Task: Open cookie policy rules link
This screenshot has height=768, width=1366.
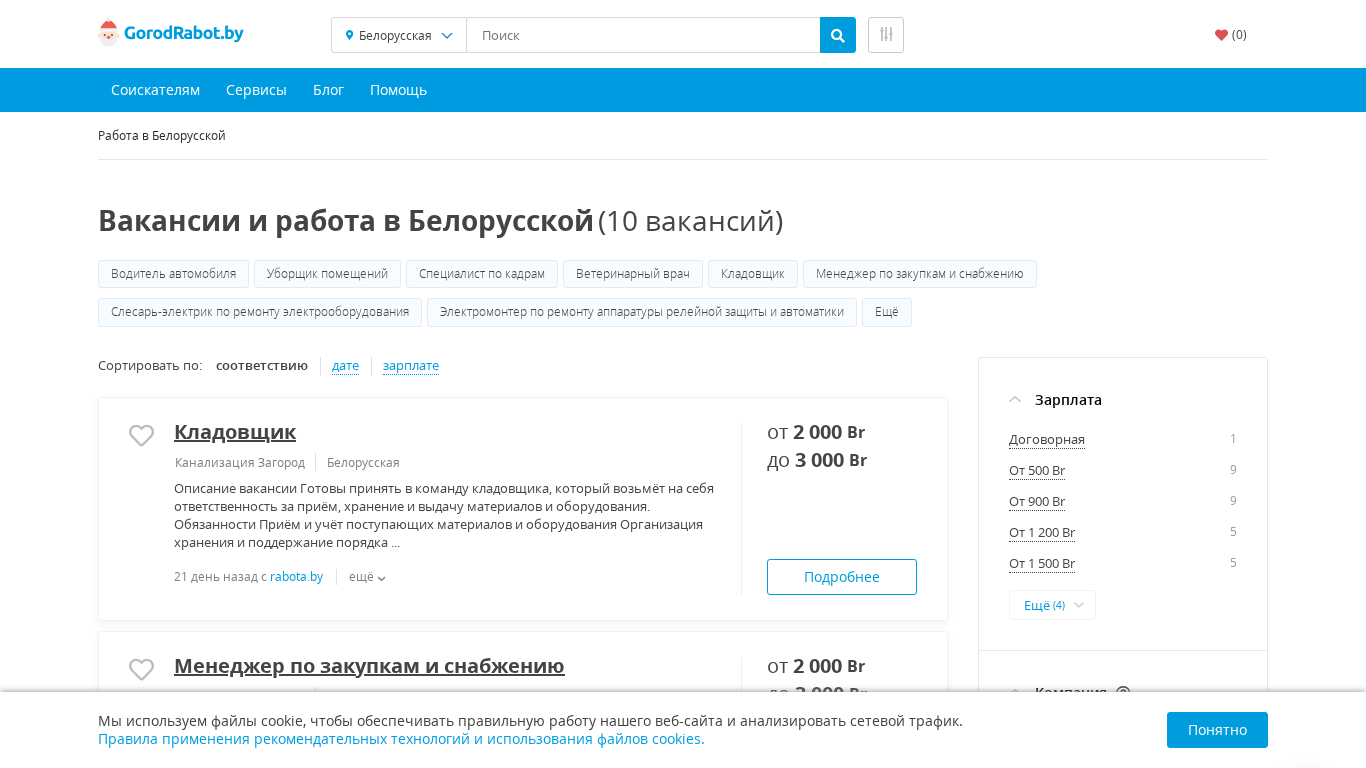Action: (x=401, y=739)
